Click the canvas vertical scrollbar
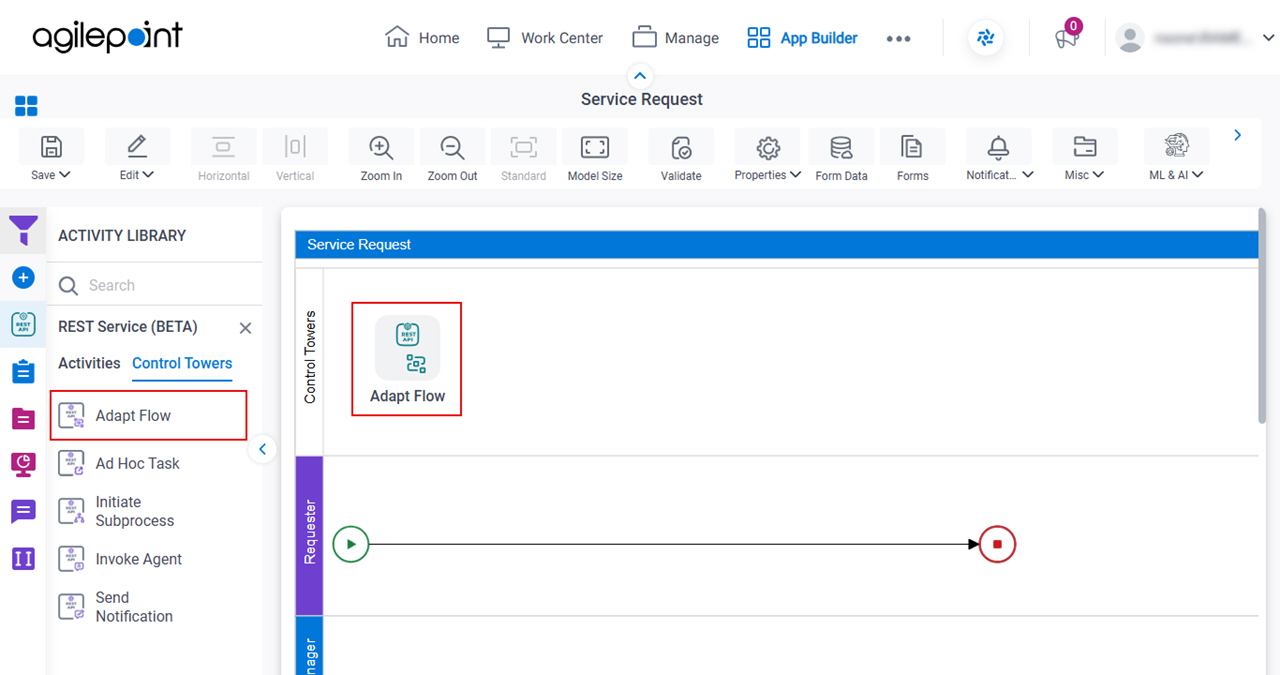 coord(1264,316)
